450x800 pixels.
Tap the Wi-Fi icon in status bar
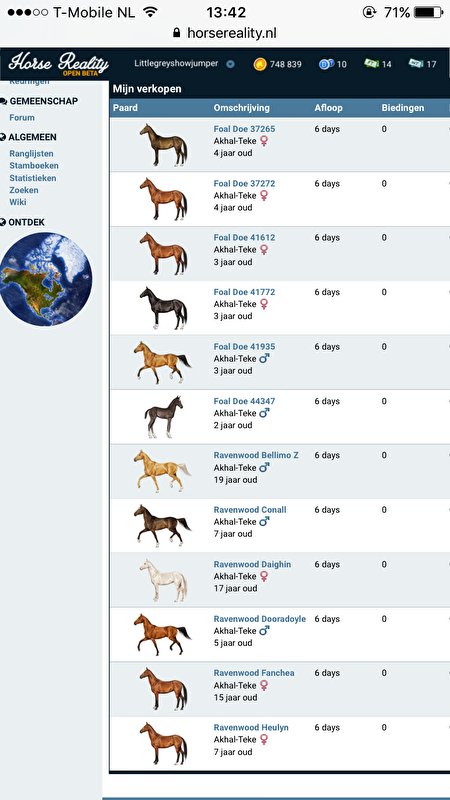[x=150, y=12]
